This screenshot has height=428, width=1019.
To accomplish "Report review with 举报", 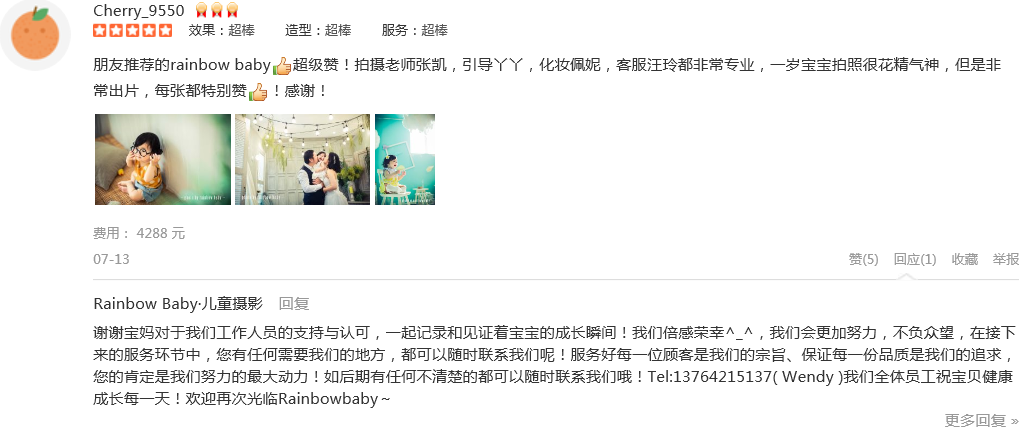I will pyautogui.click(x=1005, y=259).
